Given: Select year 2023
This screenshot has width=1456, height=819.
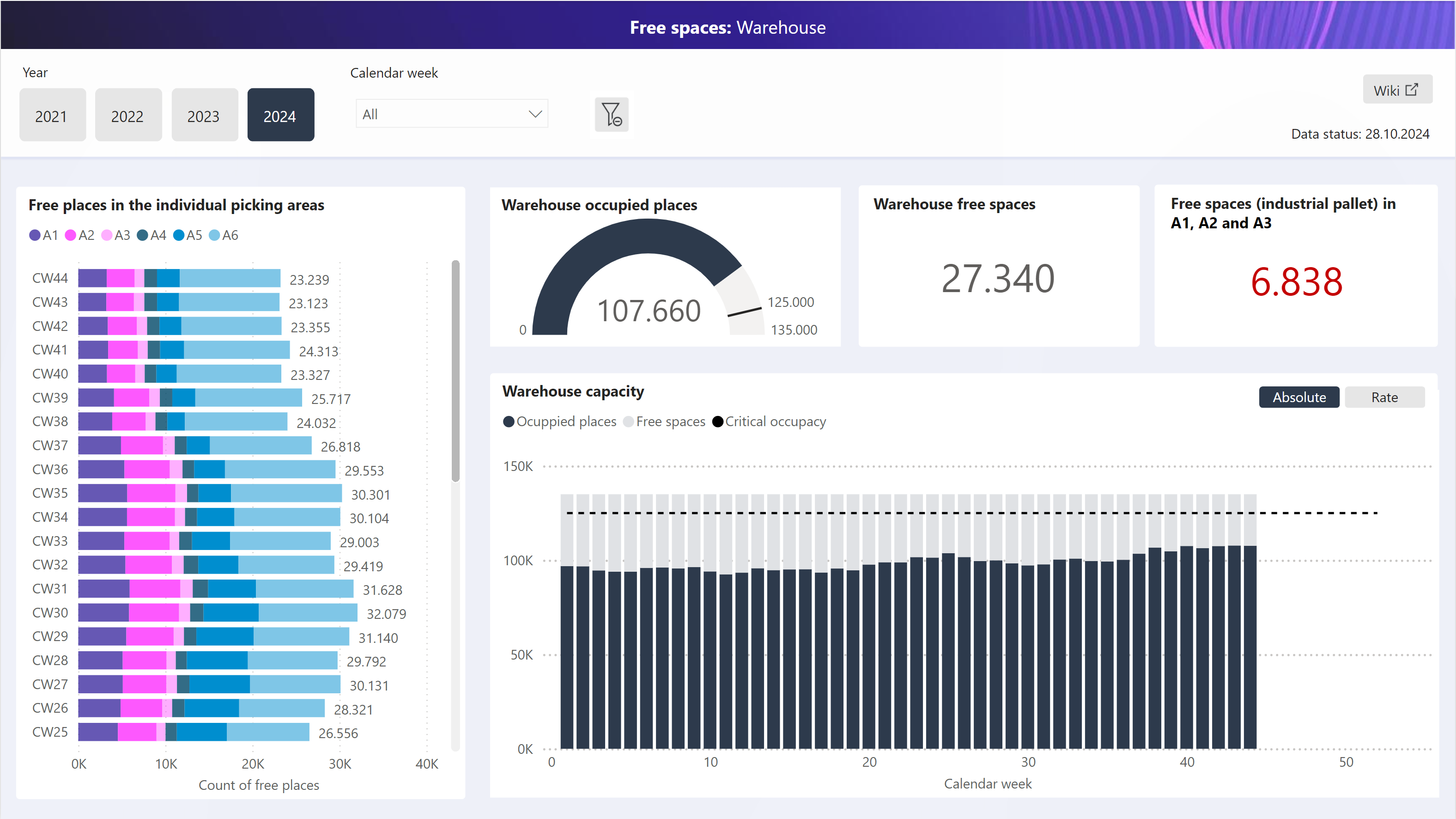Looking at the screenshot, I should [x=204, y=116].
